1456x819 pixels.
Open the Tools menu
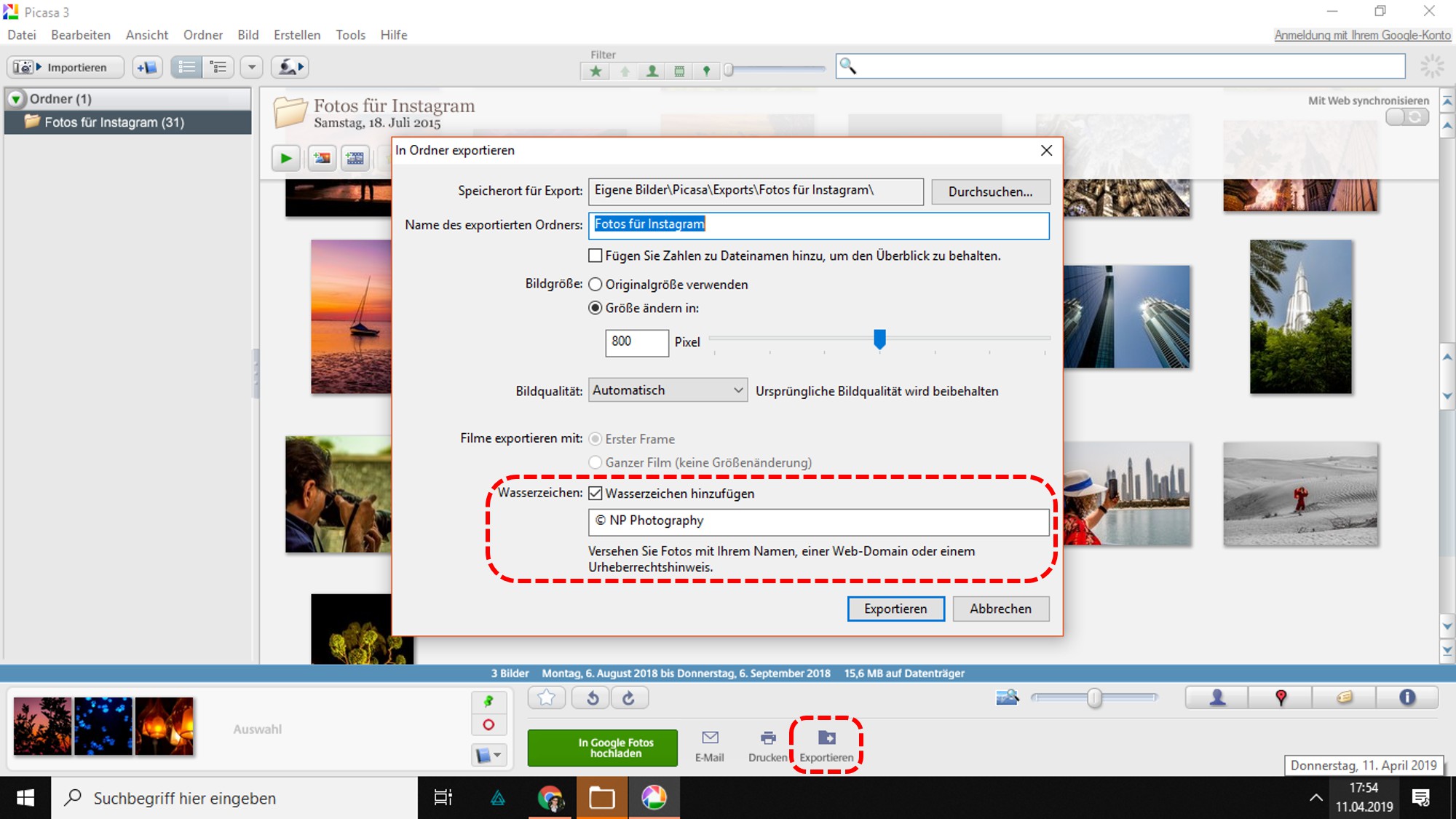350,35
